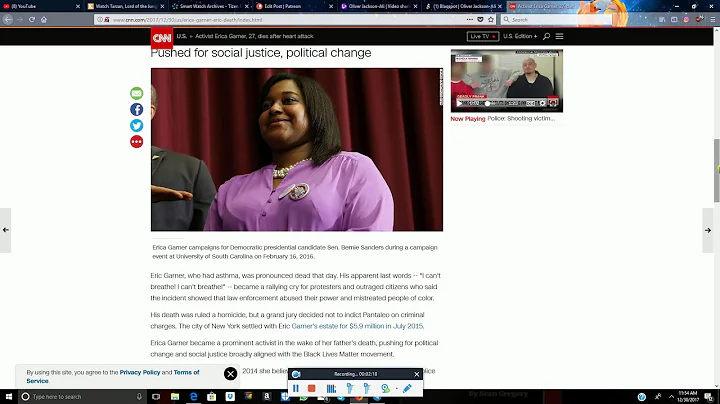Open Dropbox from taskbar
Image resolution: width=720 pixels, height=404 pixels.
pos(230,397)
